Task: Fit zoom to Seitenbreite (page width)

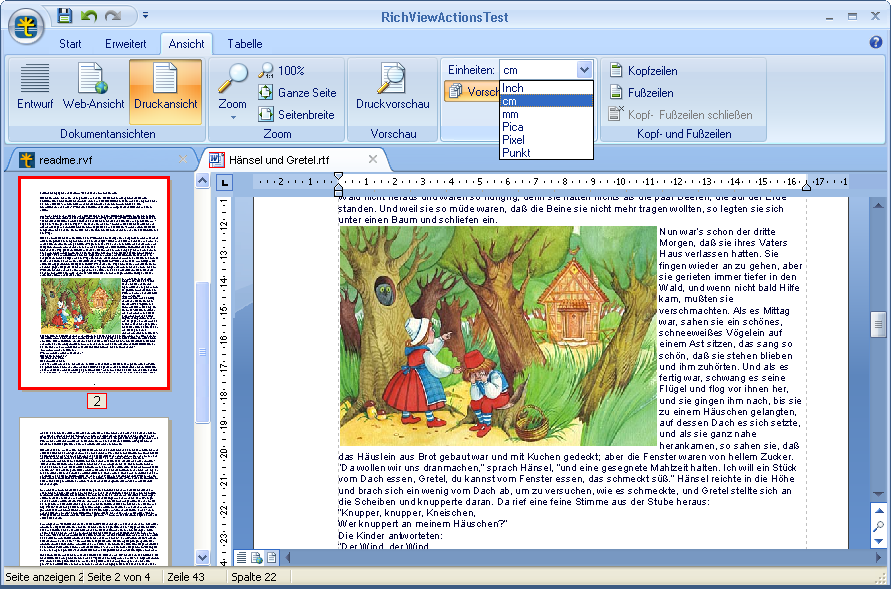Action: [297, 115]
